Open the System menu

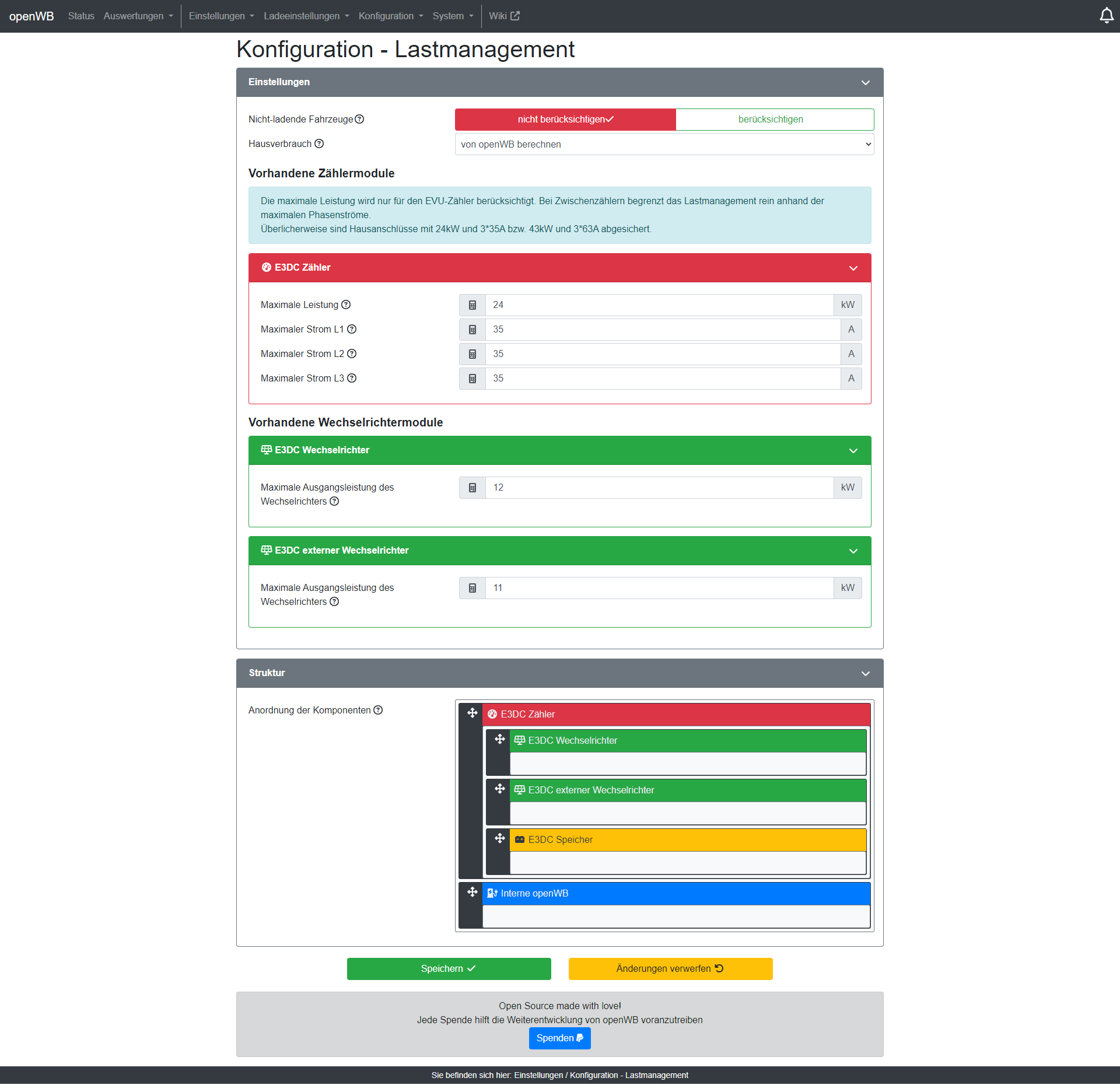coord(453,16)
